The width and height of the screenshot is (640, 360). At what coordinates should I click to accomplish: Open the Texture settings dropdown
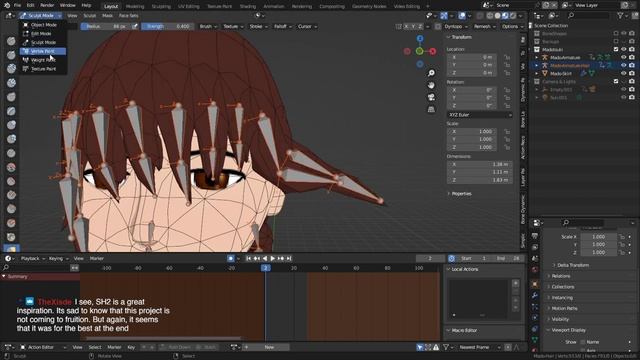(233, 26)
